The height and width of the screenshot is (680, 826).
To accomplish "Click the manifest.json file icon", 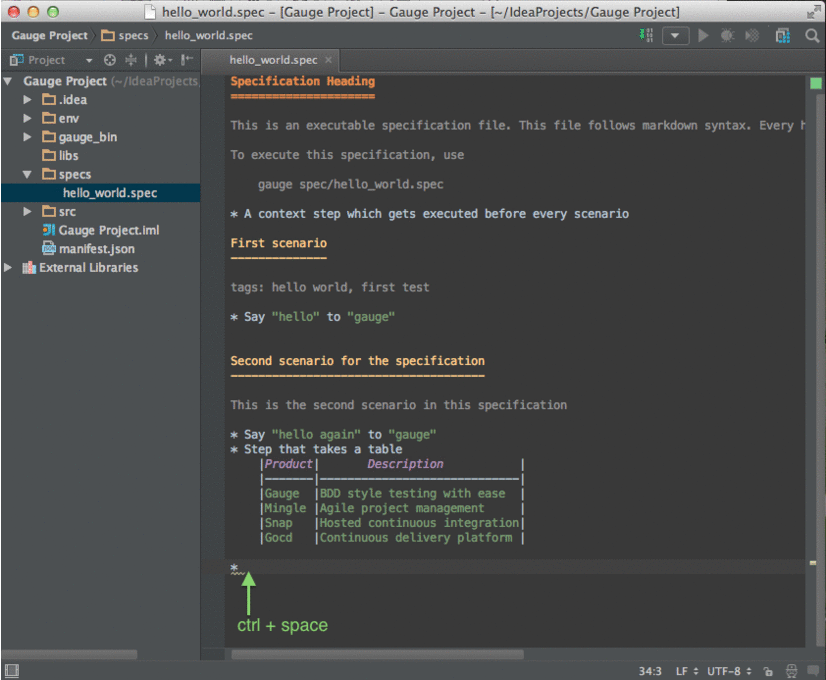I will [x=49, y=249].
